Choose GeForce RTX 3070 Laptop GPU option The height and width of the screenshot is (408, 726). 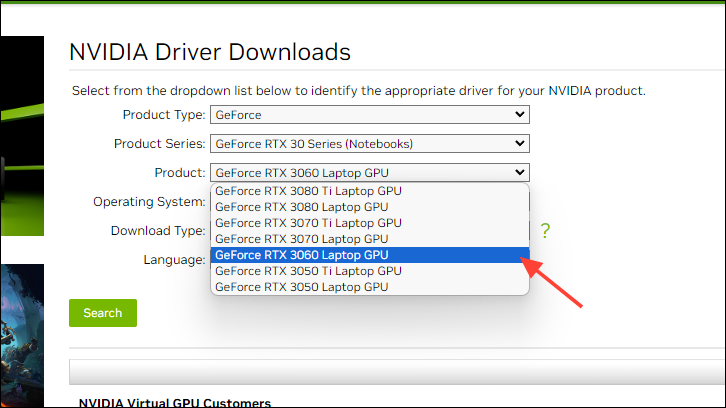coord(369,239)
